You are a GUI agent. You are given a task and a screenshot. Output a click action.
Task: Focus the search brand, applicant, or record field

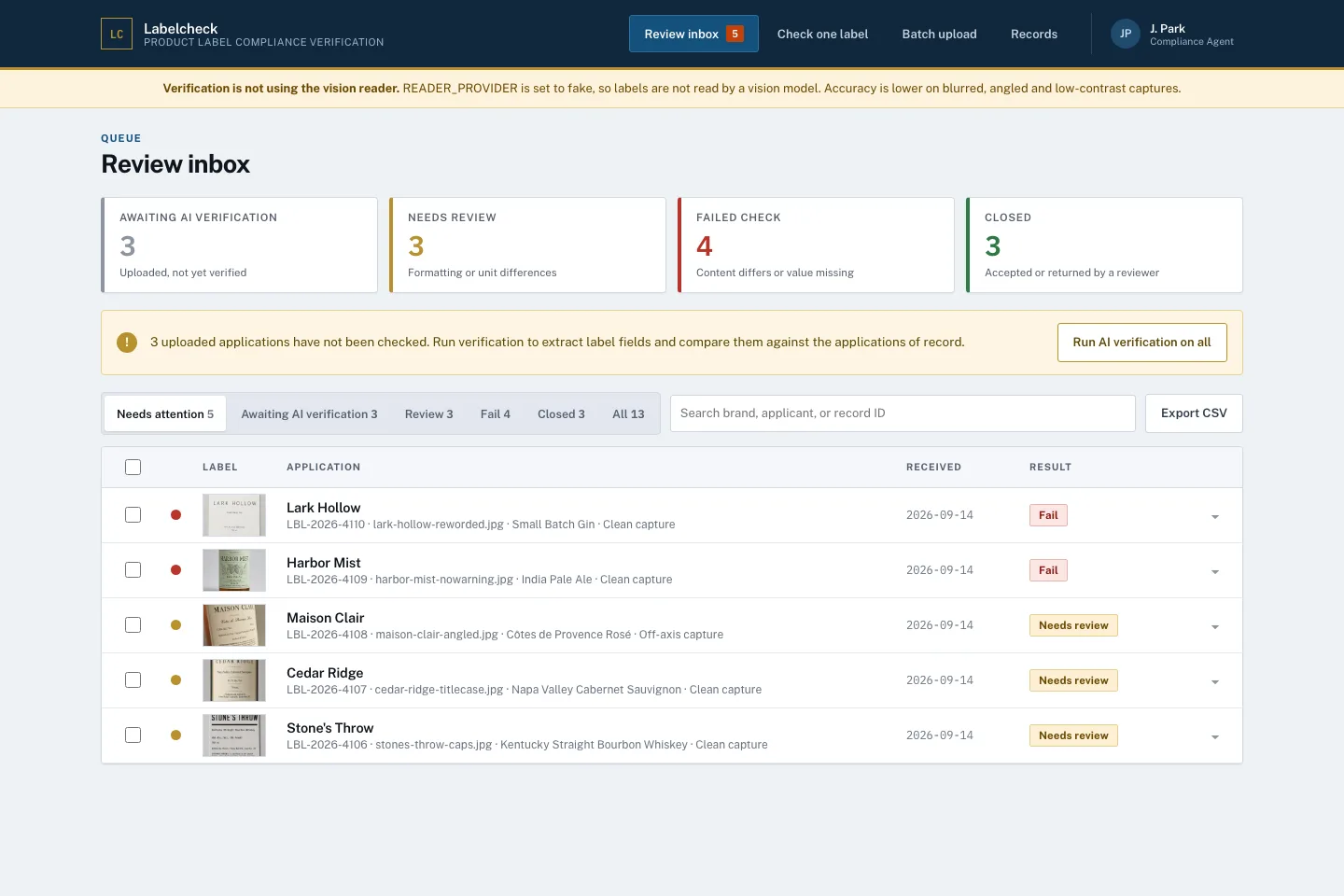[903, 413]
